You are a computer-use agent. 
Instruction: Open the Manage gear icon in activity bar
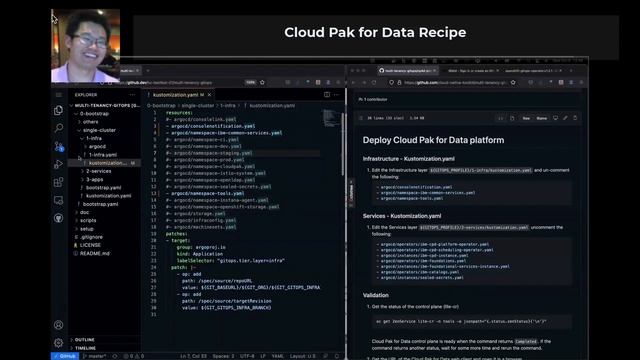click(x=58, y=343)
